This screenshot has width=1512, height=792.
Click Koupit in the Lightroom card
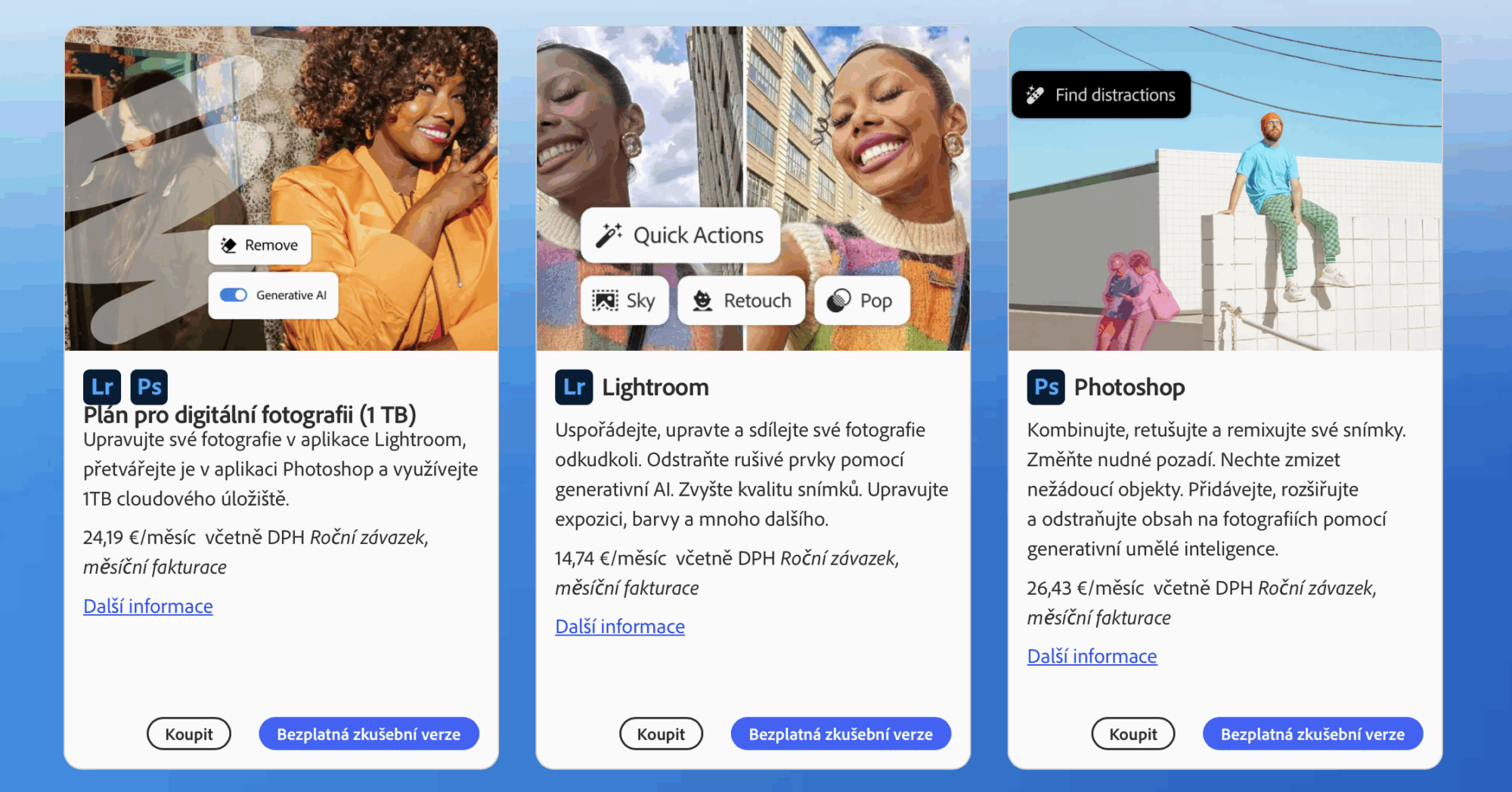tap(661, 734)
